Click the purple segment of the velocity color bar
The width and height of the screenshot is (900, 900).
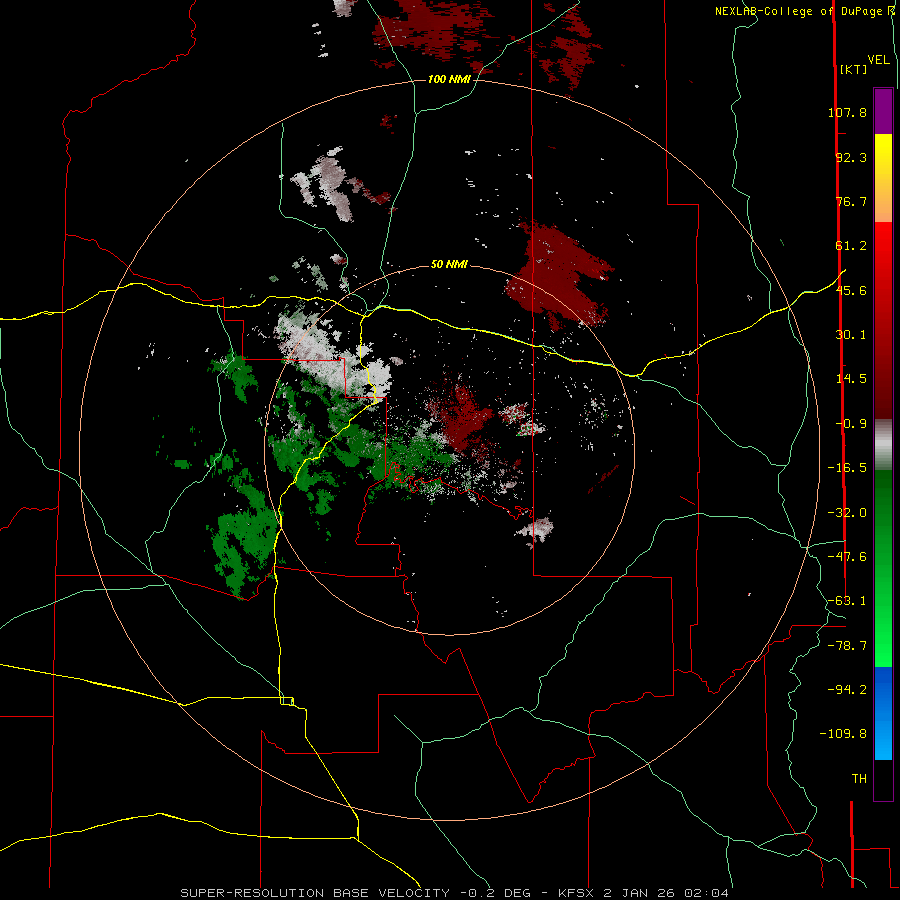[883, 111]
